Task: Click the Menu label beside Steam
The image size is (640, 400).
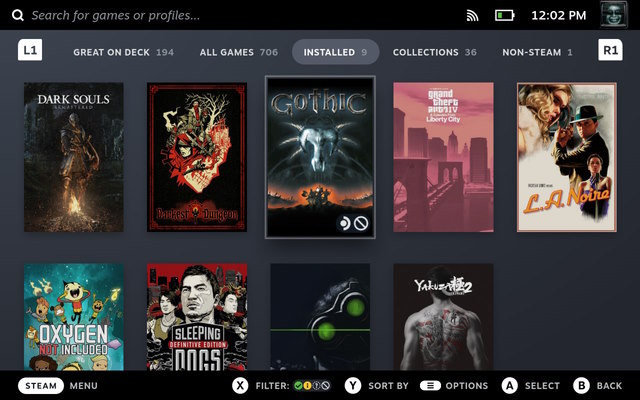Action: pos(84,386)
